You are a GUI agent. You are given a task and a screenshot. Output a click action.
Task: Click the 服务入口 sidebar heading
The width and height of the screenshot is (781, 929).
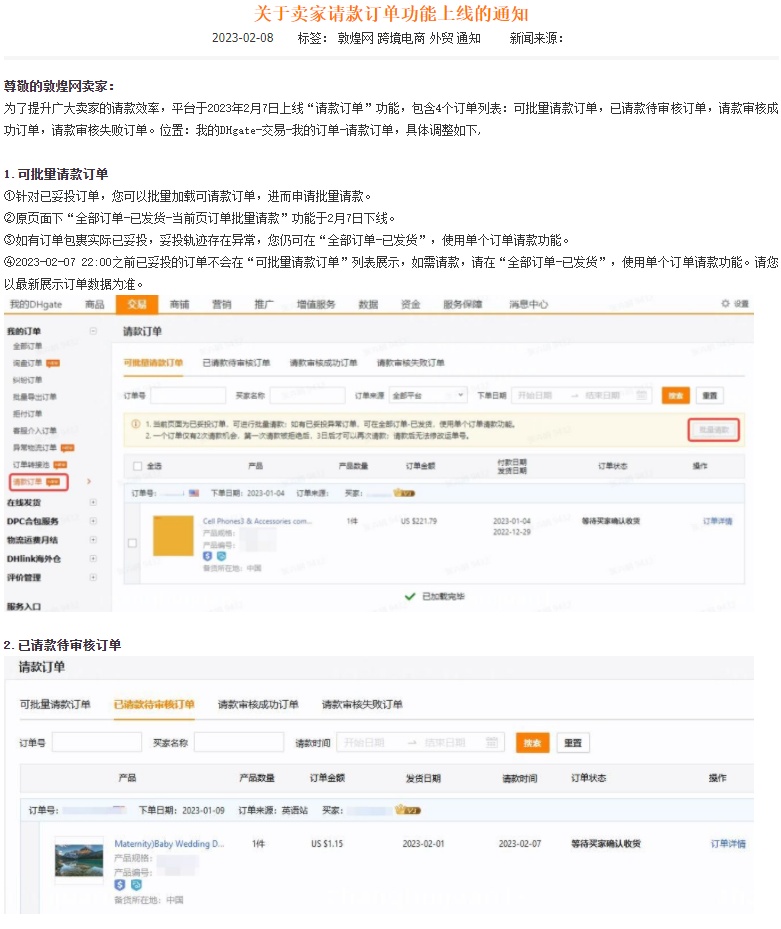point(24,606)
